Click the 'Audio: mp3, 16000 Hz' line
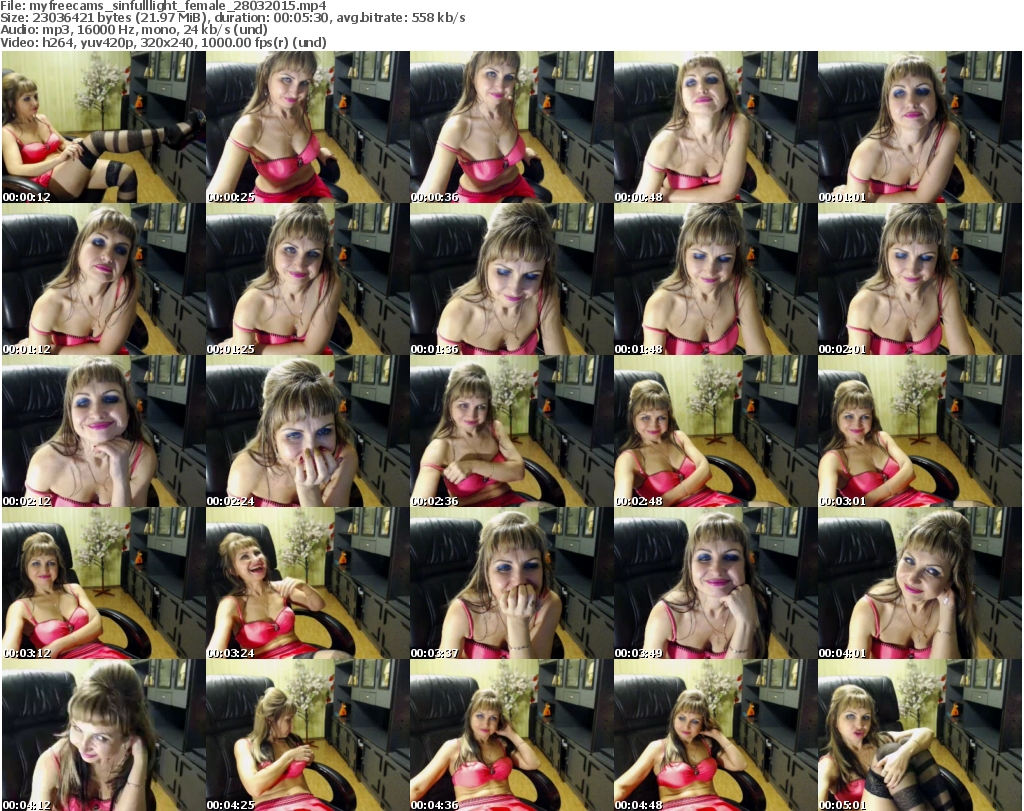 tap(134, 30)
